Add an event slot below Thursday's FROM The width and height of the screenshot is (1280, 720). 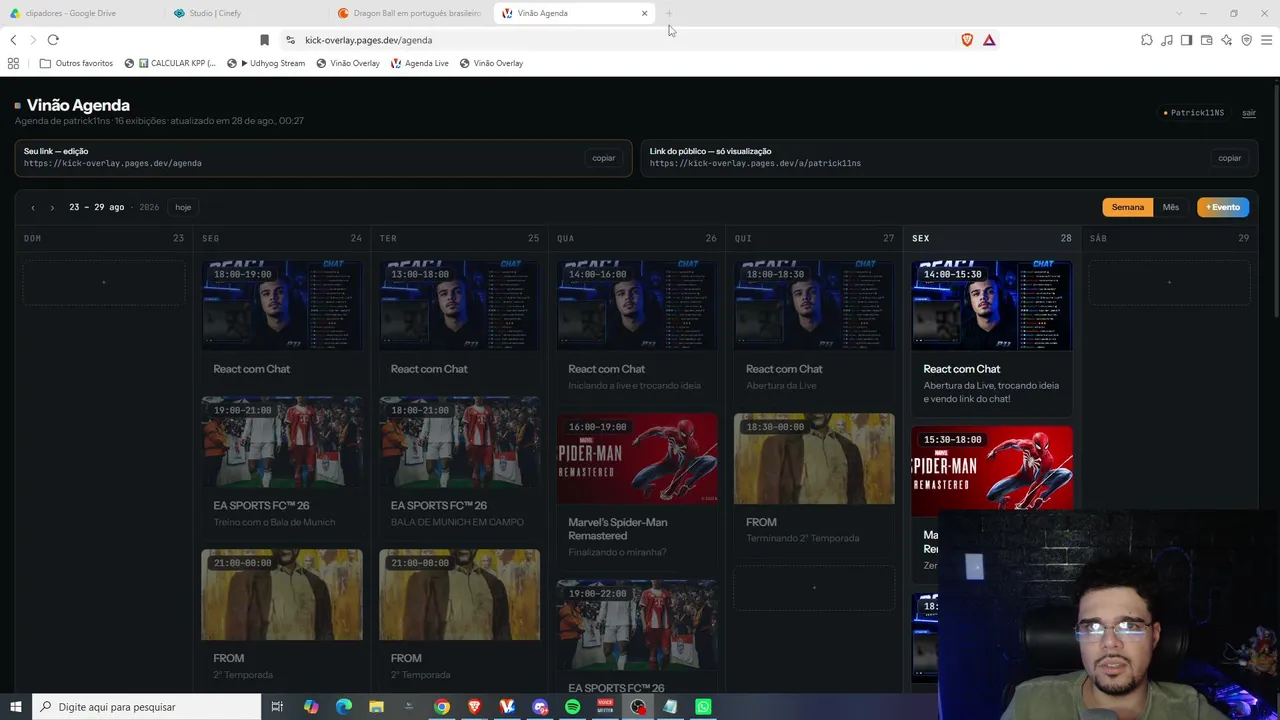pos(814,588)
